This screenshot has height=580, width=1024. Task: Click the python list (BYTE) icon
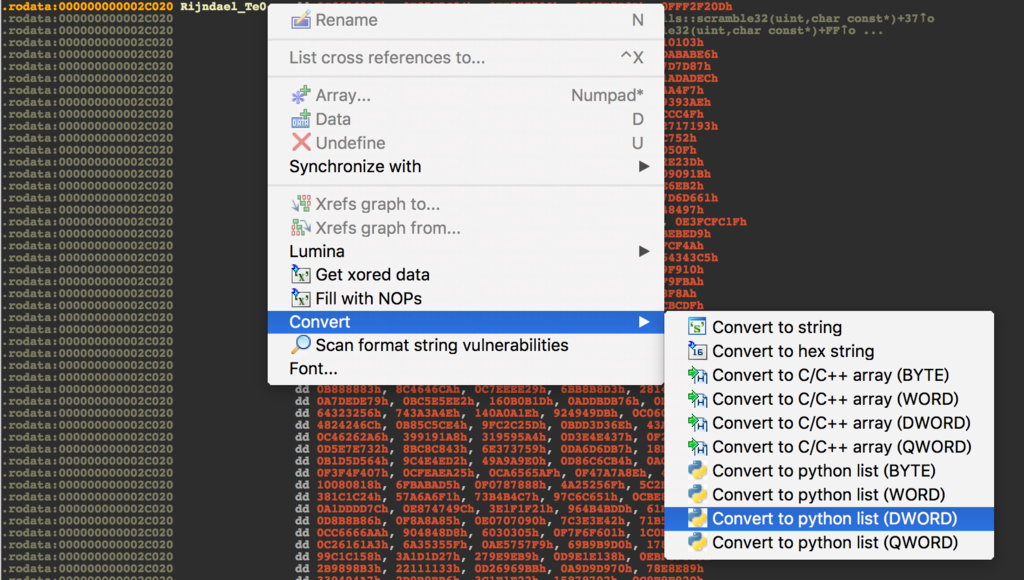click(697, 470)
